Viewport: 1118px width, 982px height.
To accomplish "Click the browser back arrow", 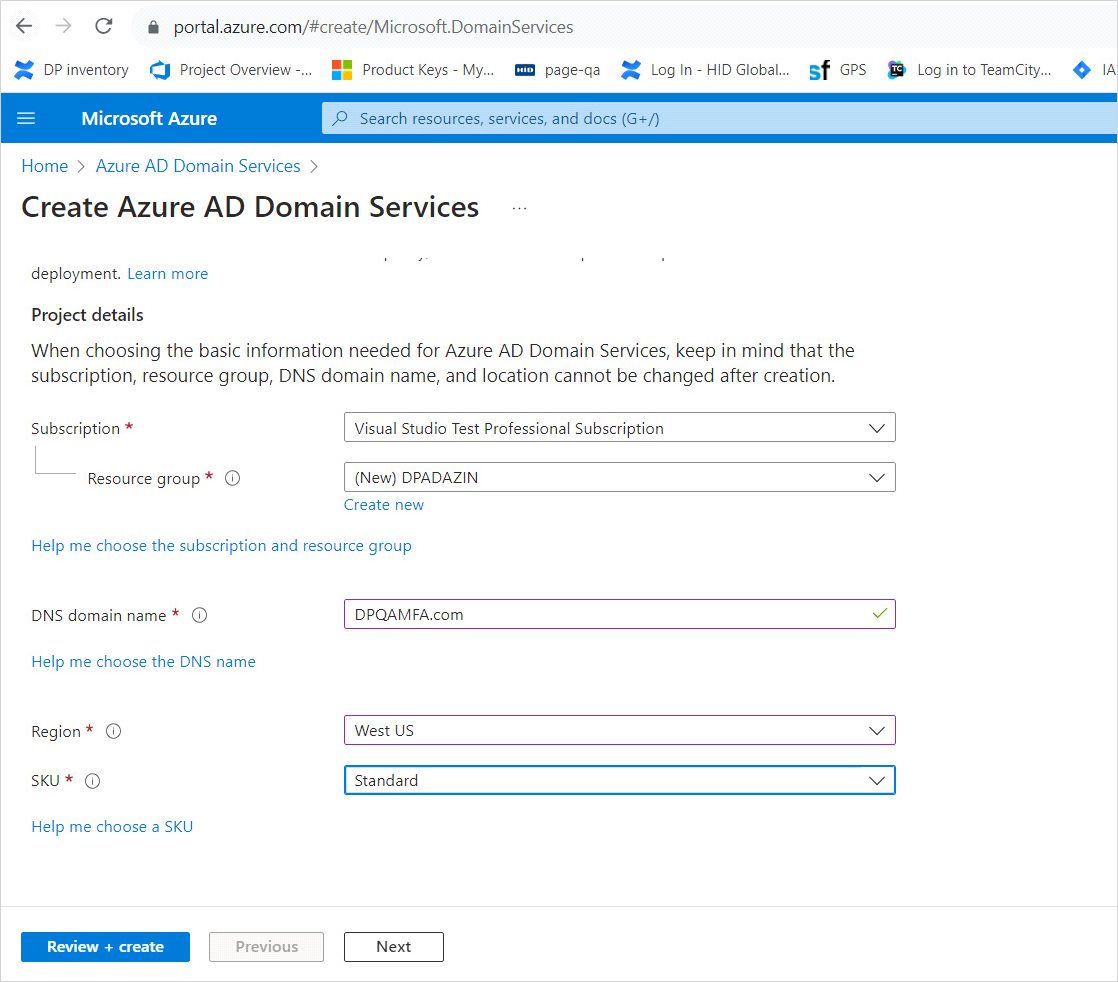I will [24, 27].
